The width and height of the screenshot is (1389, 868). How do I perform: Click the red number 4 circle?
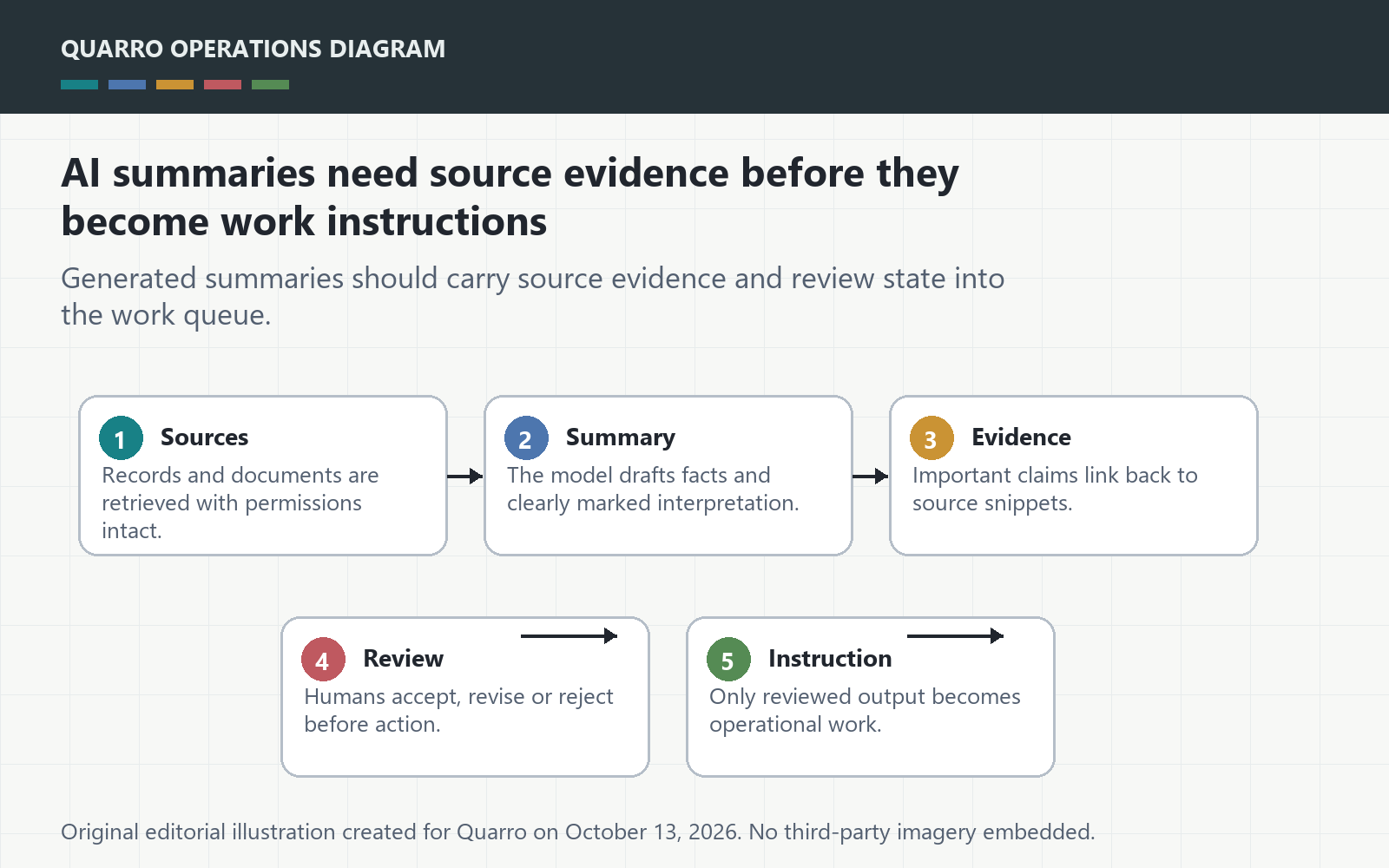click(323, 660)
